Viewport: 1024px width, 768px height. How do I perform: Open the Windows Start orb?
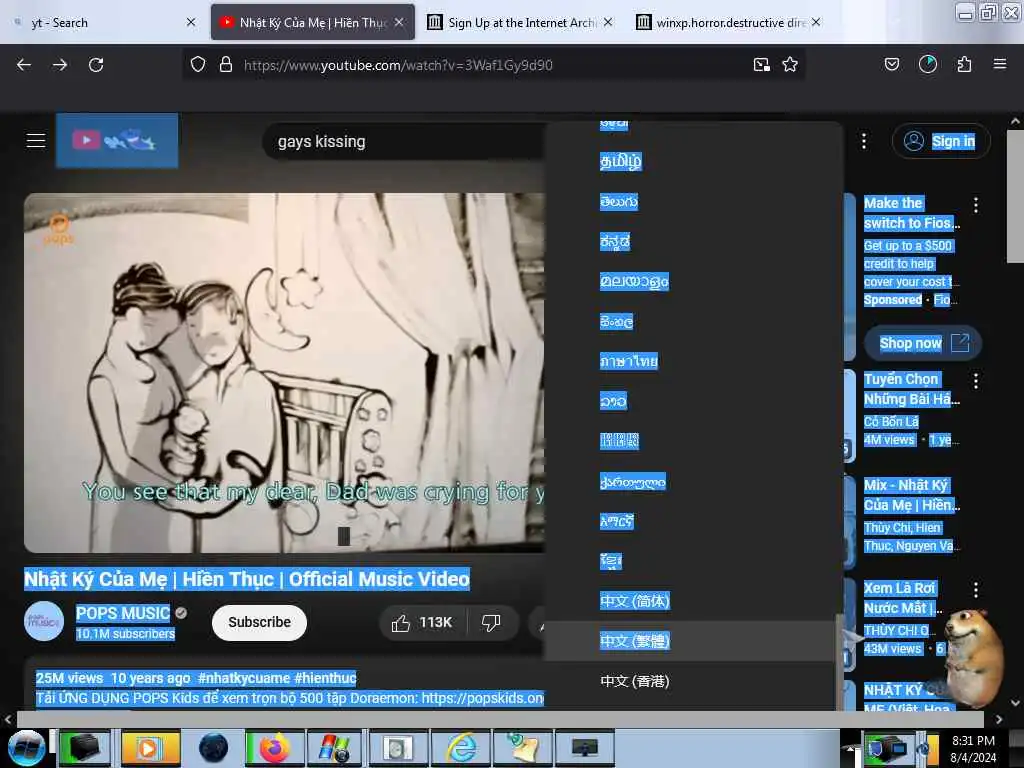[x=25, y=748]
